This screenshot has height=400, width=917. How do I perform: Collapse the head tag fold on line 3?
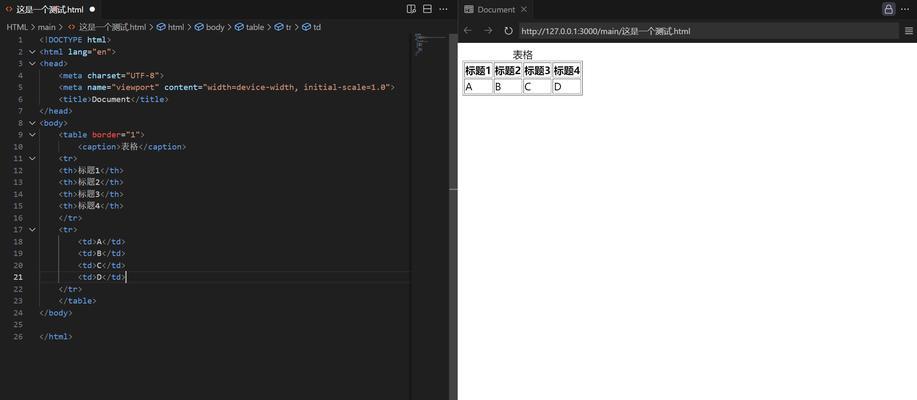click(32, 63)
